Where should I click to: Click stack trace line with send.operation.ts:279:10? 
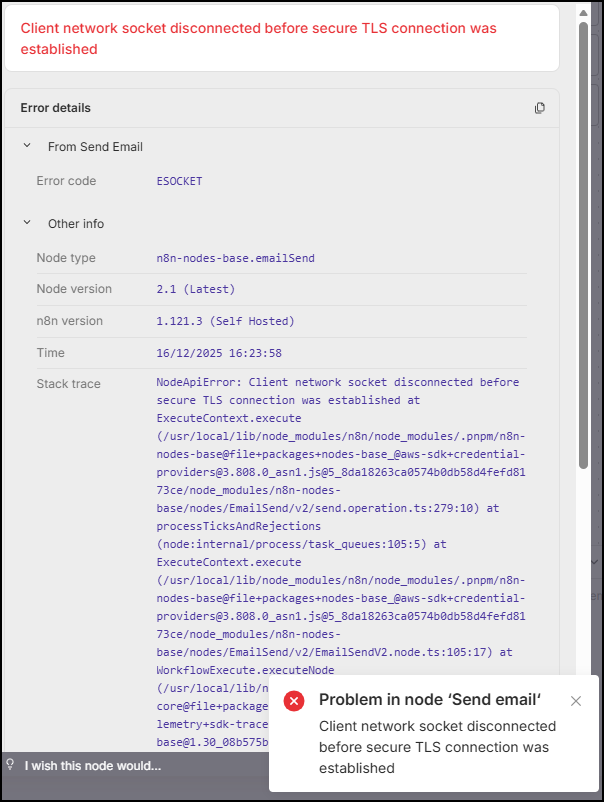(x=328, y=508)
